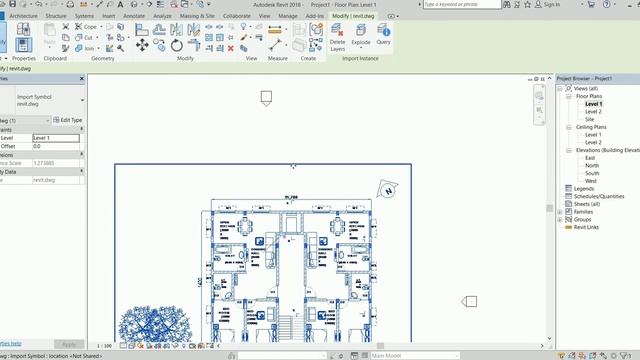The height and width of the screenshot is (360, 640).
Task: Open the Level 2 floor plan
Action: tap(593, 112)
